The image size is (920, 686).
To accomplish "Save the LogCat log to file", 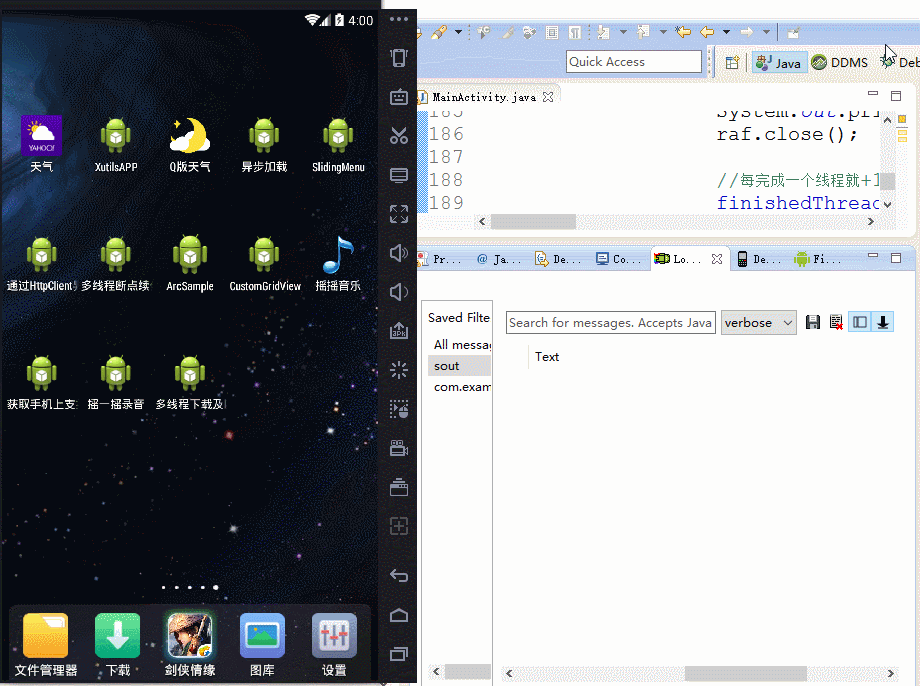I will (x=813, y=322).
